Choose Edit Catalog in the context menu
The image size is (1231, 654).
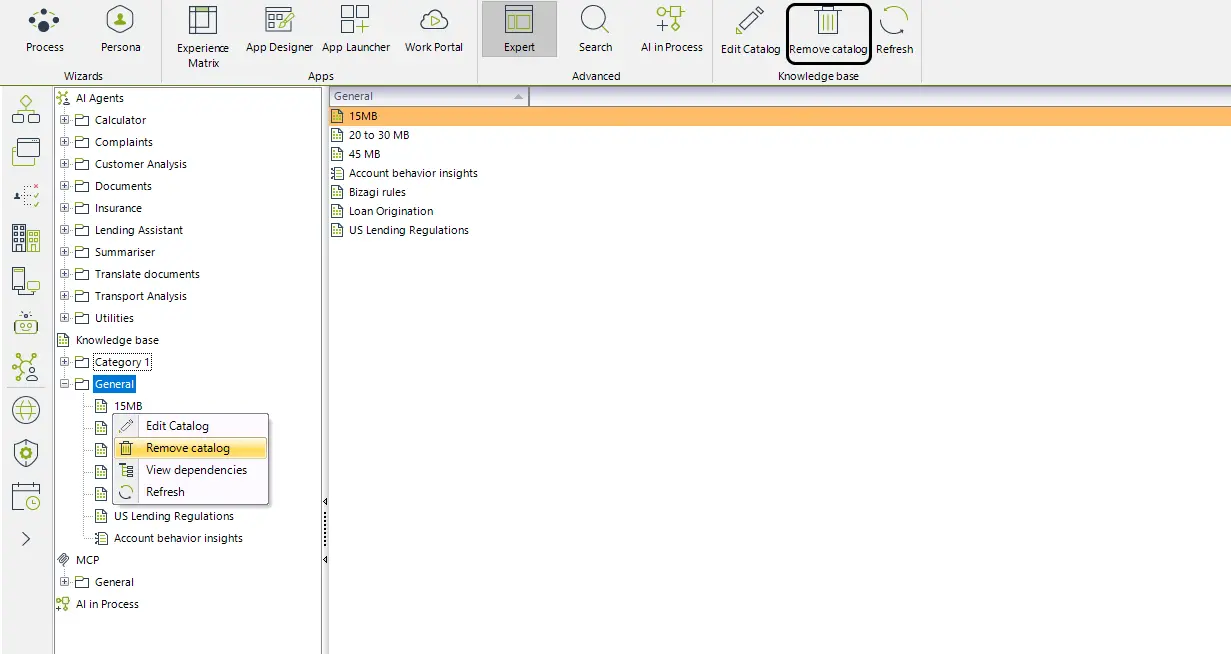(x=190, y=426)
